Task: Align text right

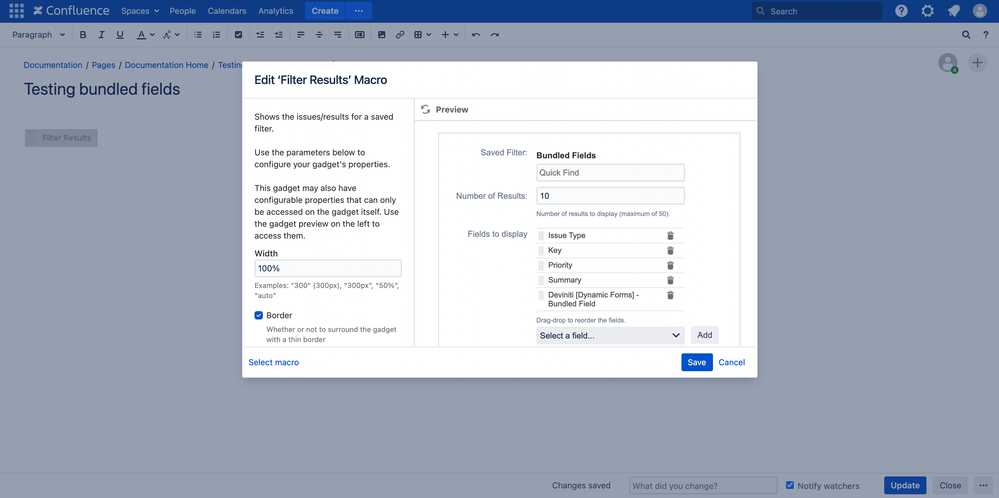Action: coord(338,35)
